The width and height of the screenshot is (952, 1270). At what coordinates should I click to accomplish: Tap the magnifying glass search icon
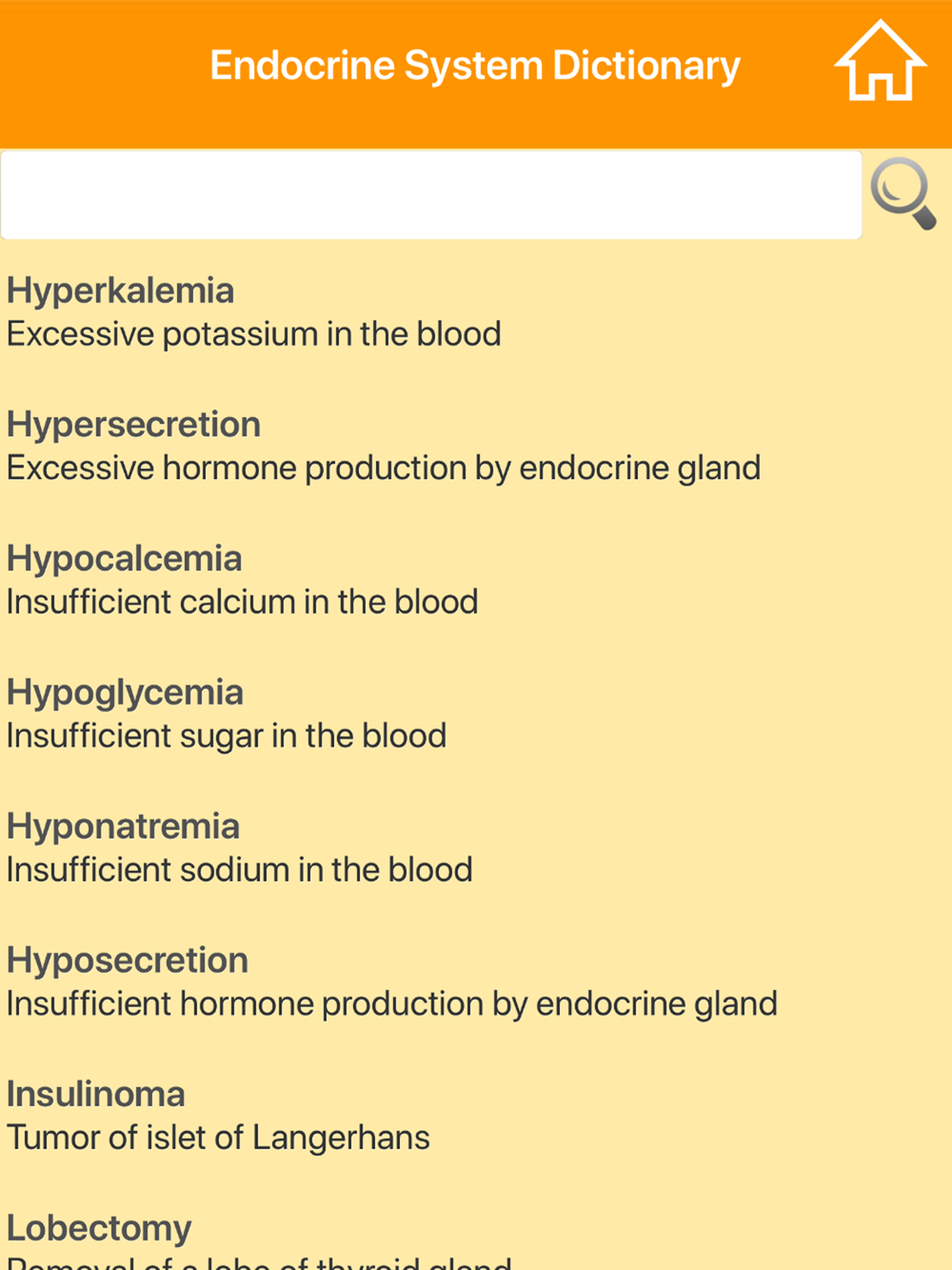click(x=903, y=193)
